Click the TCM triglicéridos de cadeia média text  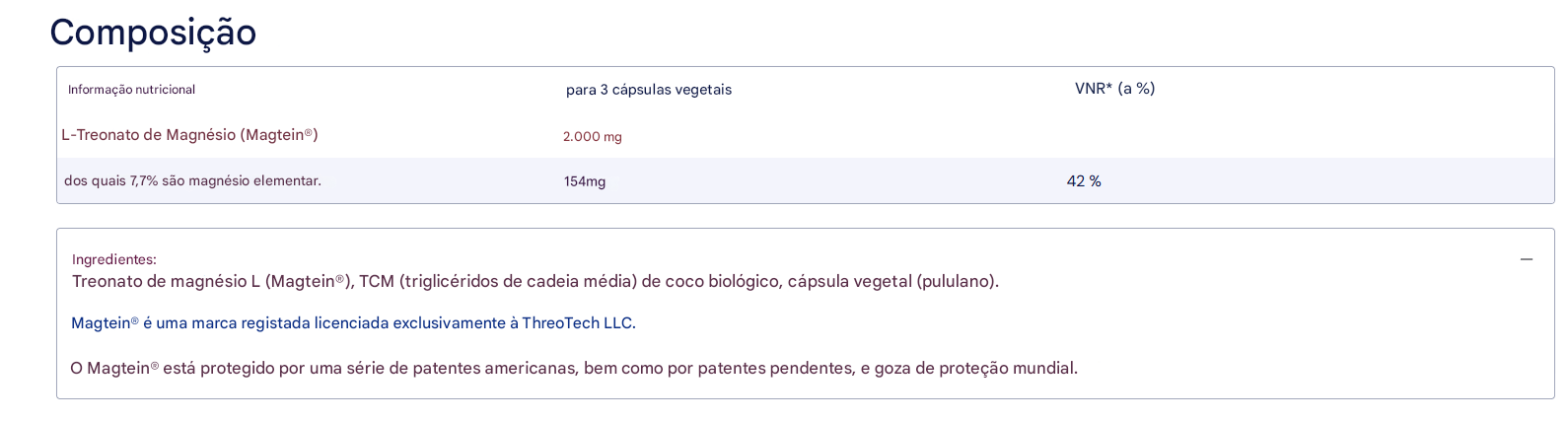[497, 282]
